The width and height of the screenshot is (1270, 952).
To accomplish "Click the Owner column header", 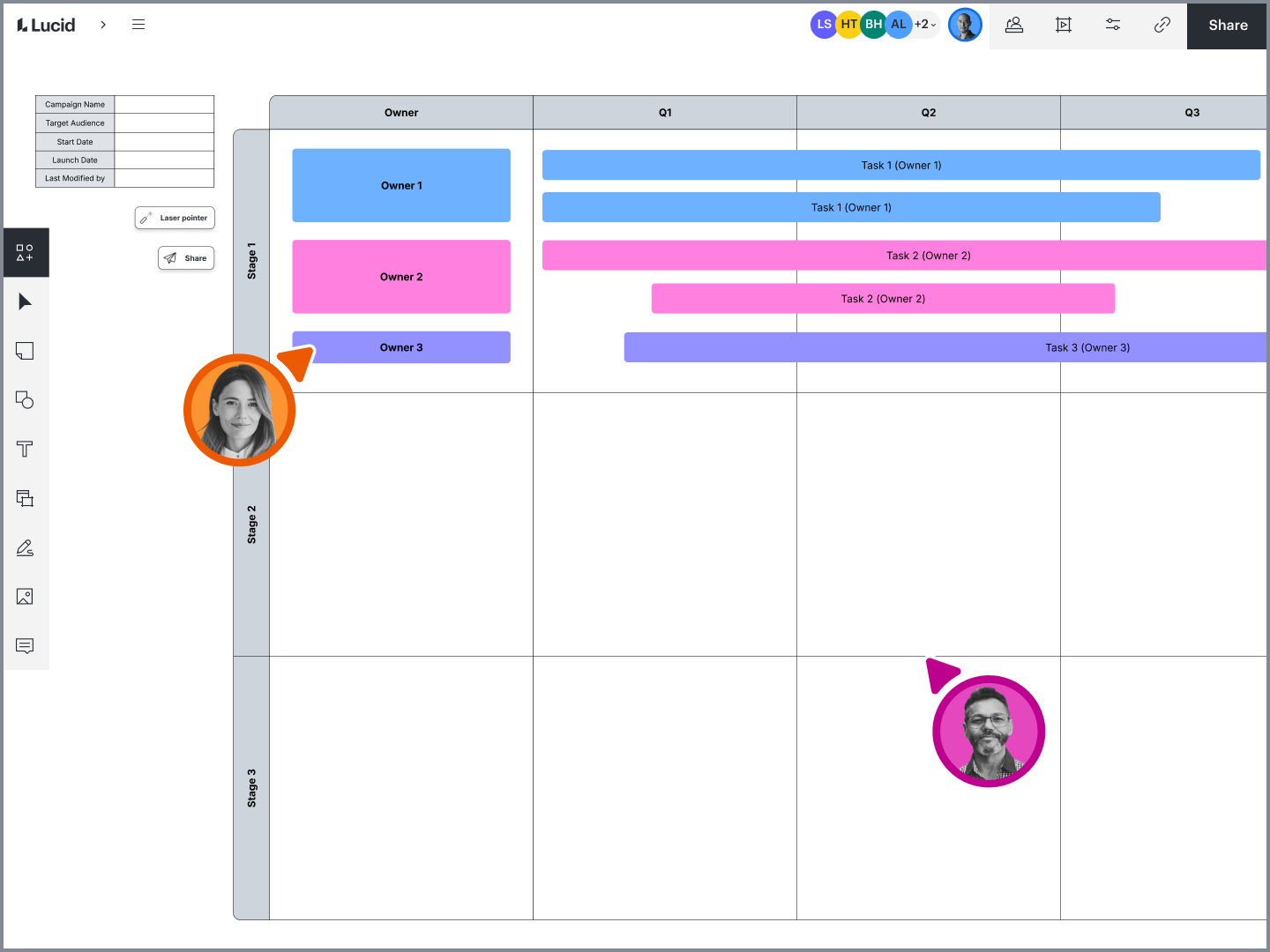I will pyautogui.click(x=401, y=113).
